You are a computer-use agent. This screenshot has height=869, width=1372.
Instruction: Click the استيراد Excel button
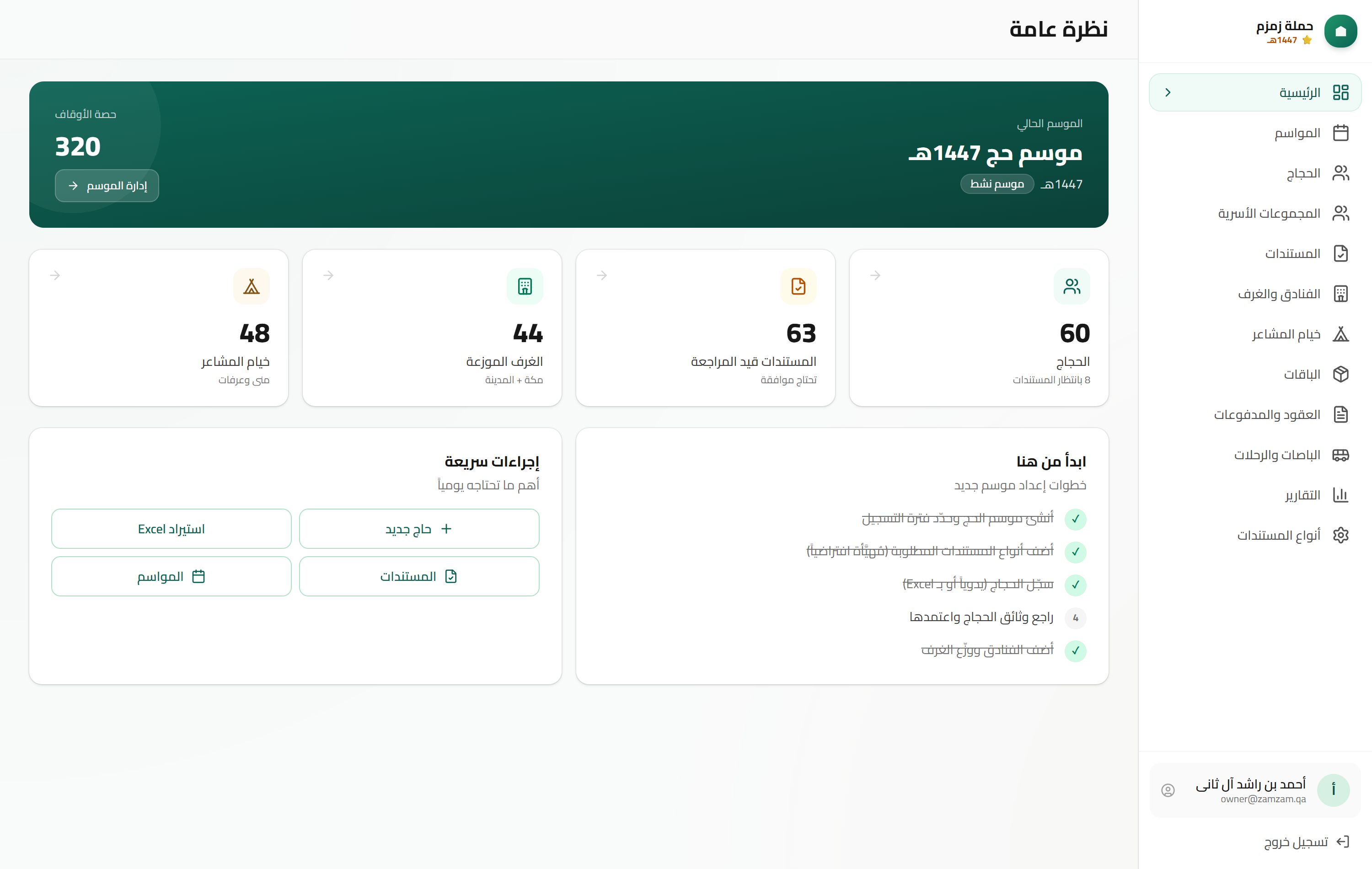coord(171,529)
